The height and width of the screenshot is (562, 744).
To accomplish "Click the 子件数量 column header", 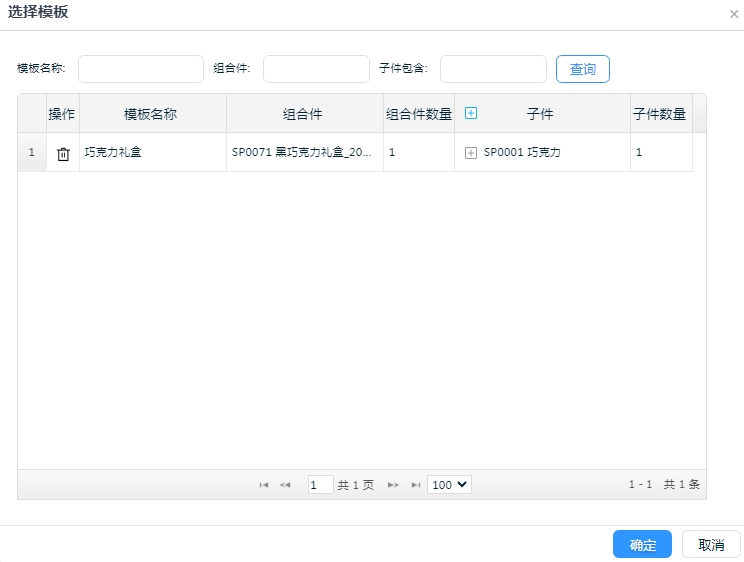I will coord(661,114).
